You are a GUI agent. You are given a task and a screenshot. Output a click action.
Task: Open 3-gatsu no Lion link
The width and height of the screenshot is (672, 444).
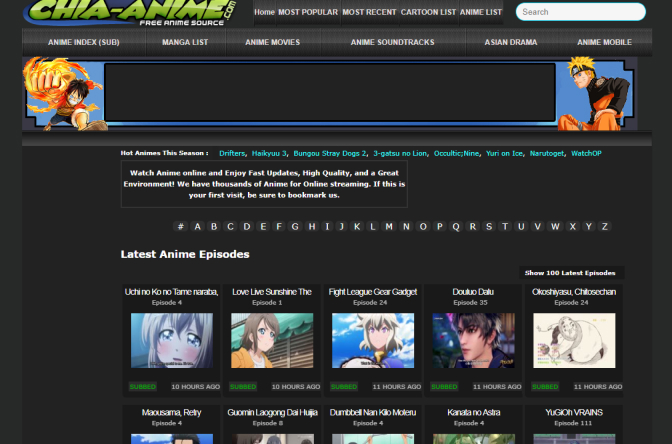(400, 153)
